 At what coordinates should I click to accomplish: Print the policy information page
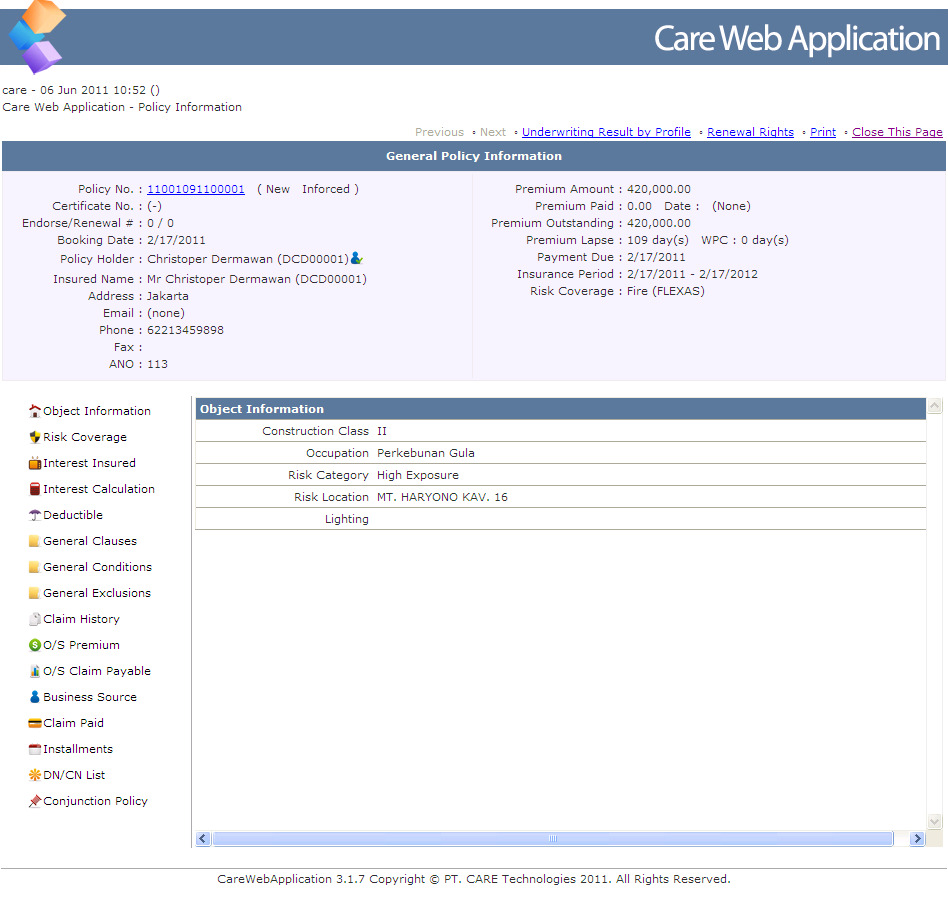point(823,132)
